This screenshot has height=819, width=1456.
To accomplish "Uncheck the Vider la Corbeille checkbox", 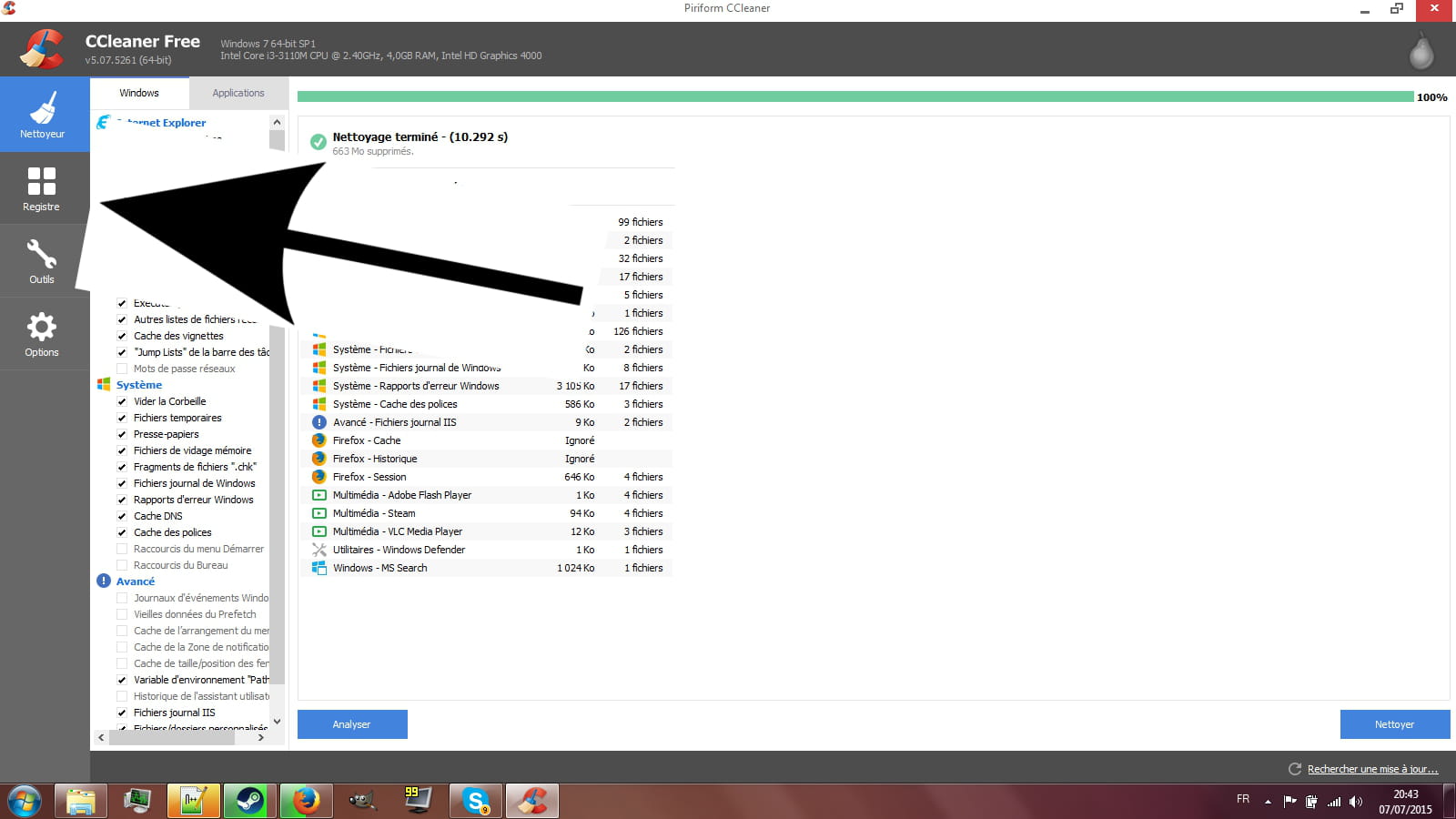I will tap(122, 401).
